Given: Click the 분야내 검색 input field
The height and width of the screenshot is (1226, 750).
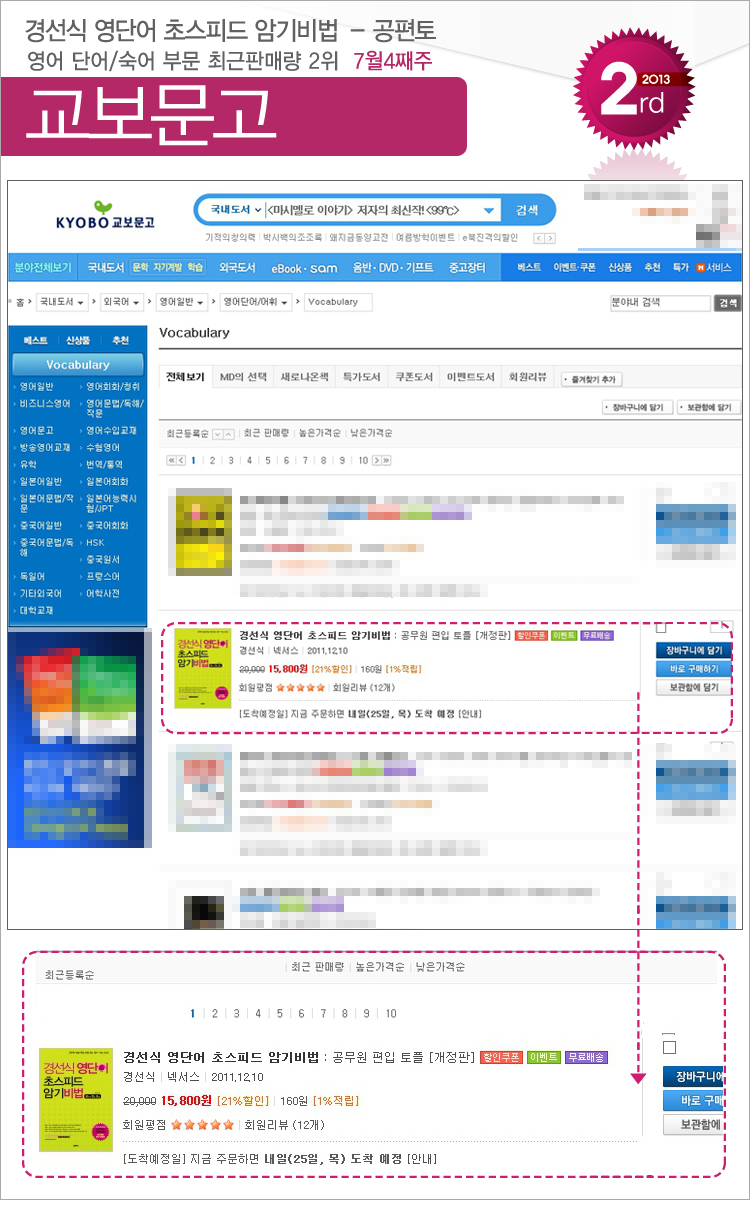Looking at the screenshot, I should (660, 302).
